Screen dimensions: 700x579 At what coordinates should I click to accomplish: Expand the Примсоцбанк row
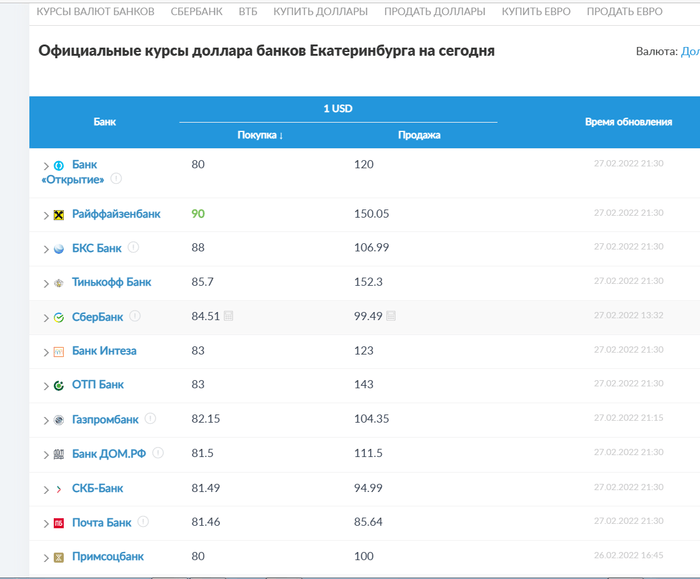click(x=46, y=558)
